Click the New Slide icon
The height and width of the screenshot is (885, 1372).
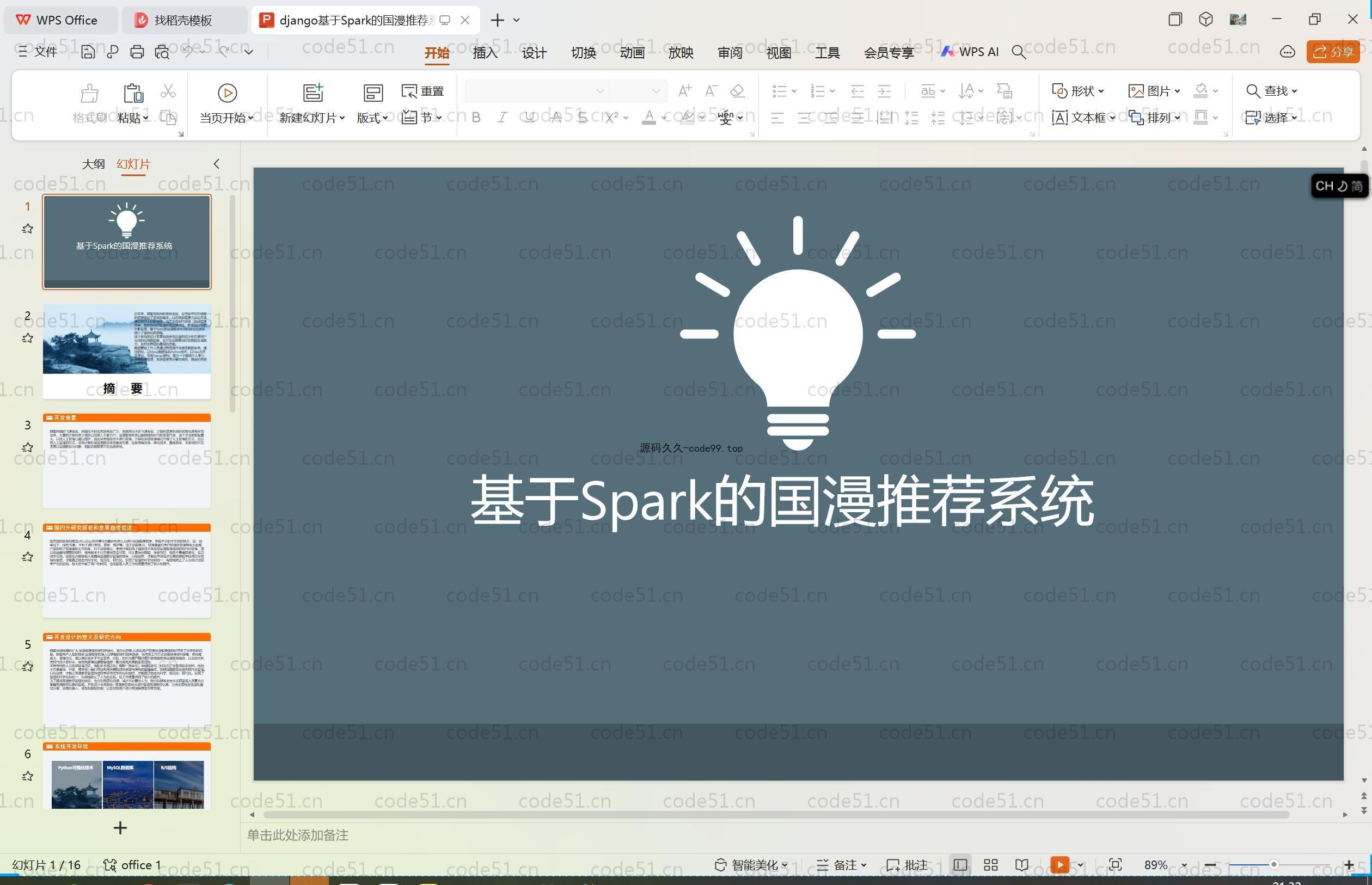tap(313, 93)
